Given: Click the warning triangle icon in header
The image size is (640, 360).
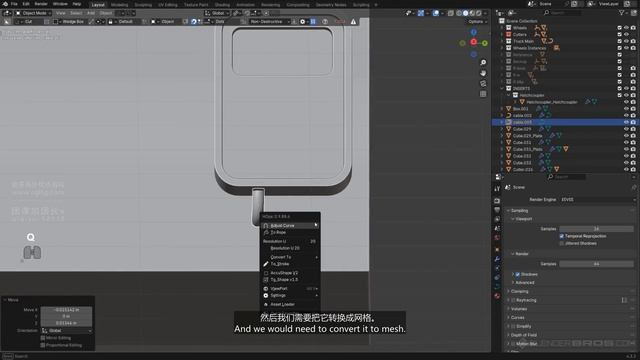Looking at the screenshot, I should 353,22.
